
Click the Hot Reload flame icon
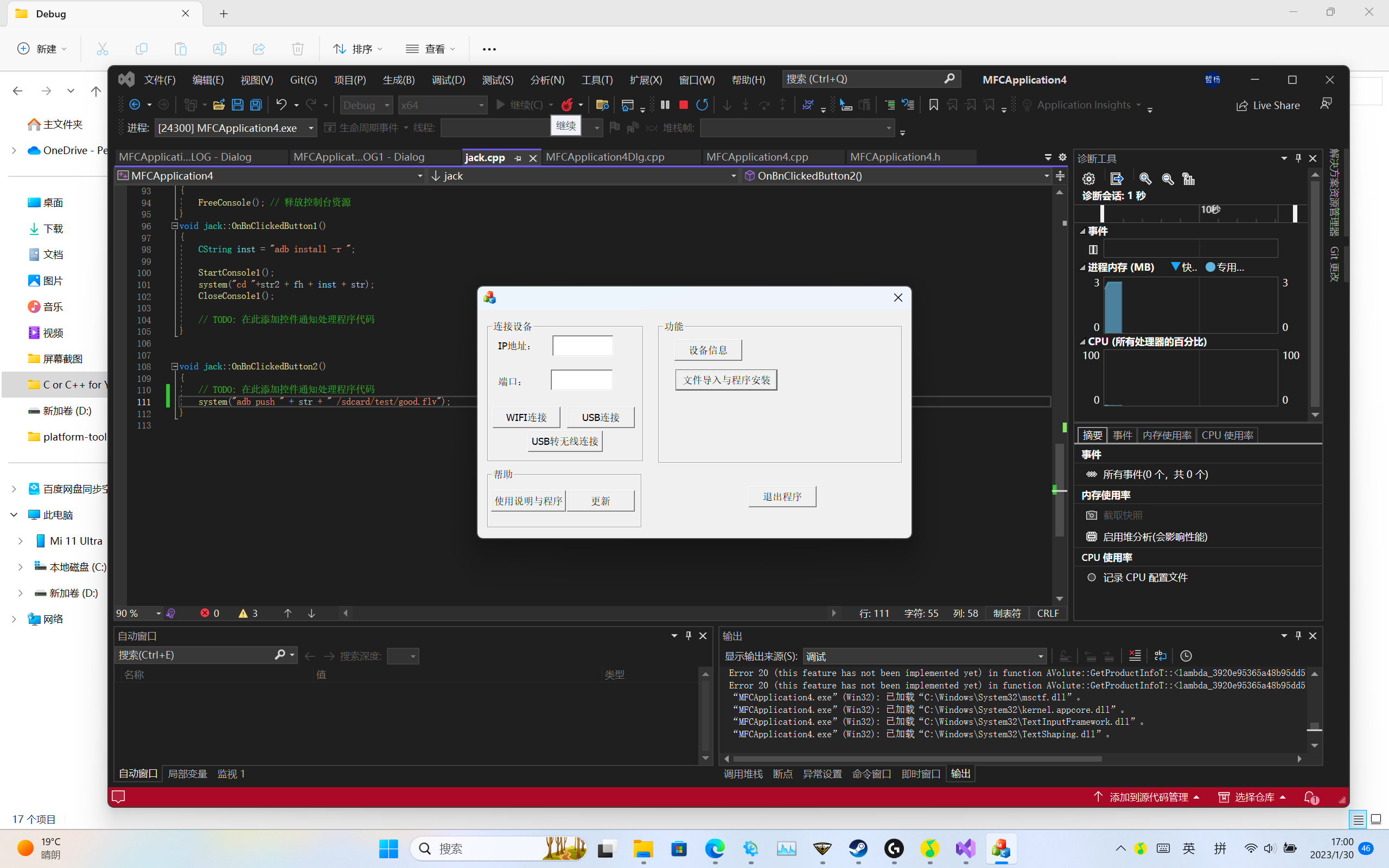(567, 105)
